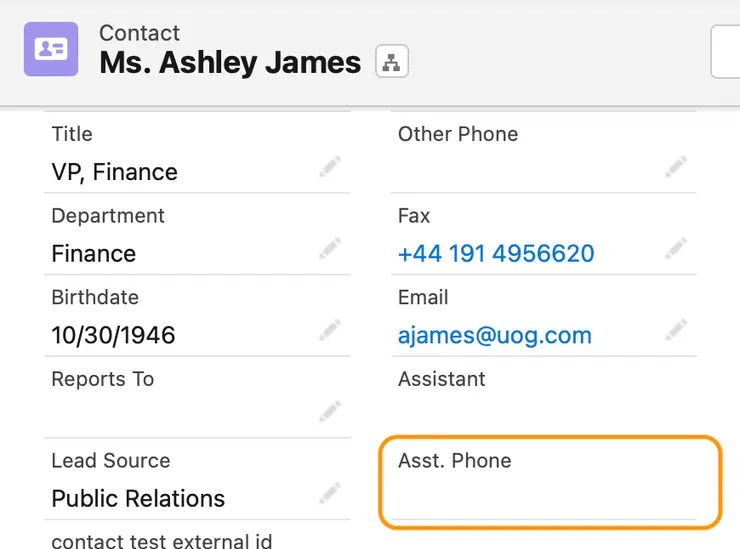740x549 pixels.
Task: Click the fax number +44 191 4956620
Action: (x=496, y=254)
